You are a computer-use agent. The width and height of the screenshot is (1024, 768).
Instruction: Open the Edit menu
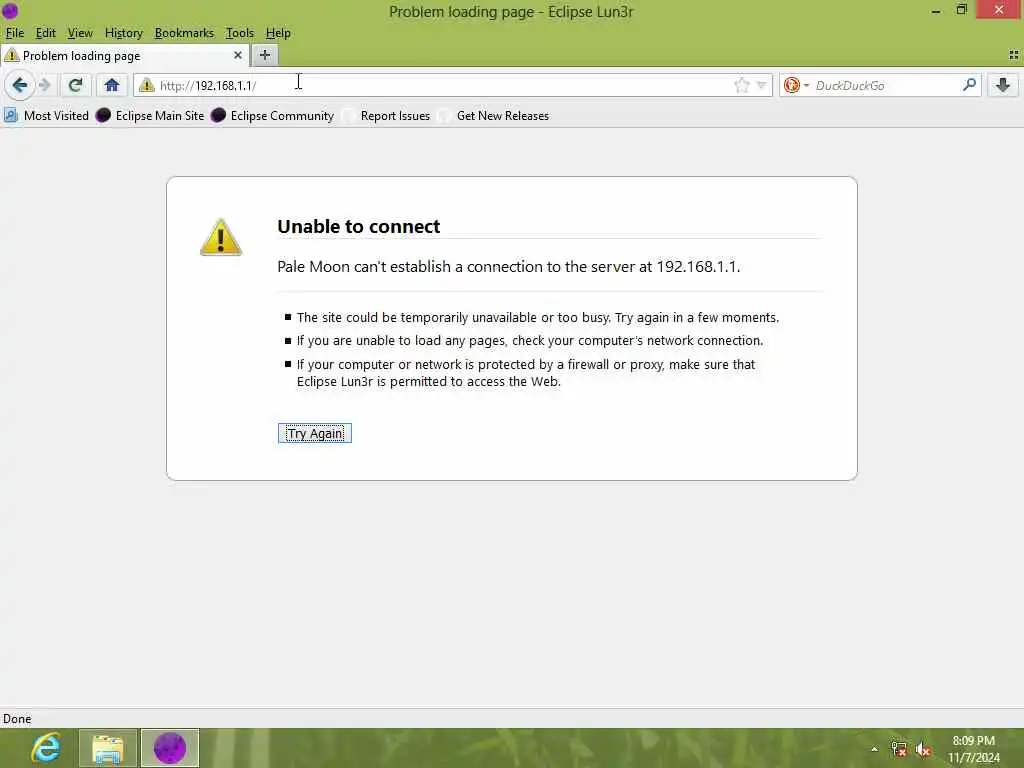(x=45, y=33)
